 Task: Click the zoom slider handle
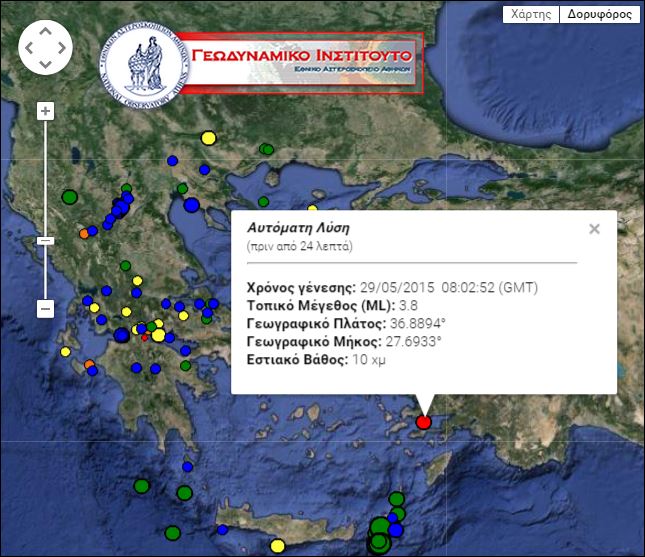click(45, 241)
